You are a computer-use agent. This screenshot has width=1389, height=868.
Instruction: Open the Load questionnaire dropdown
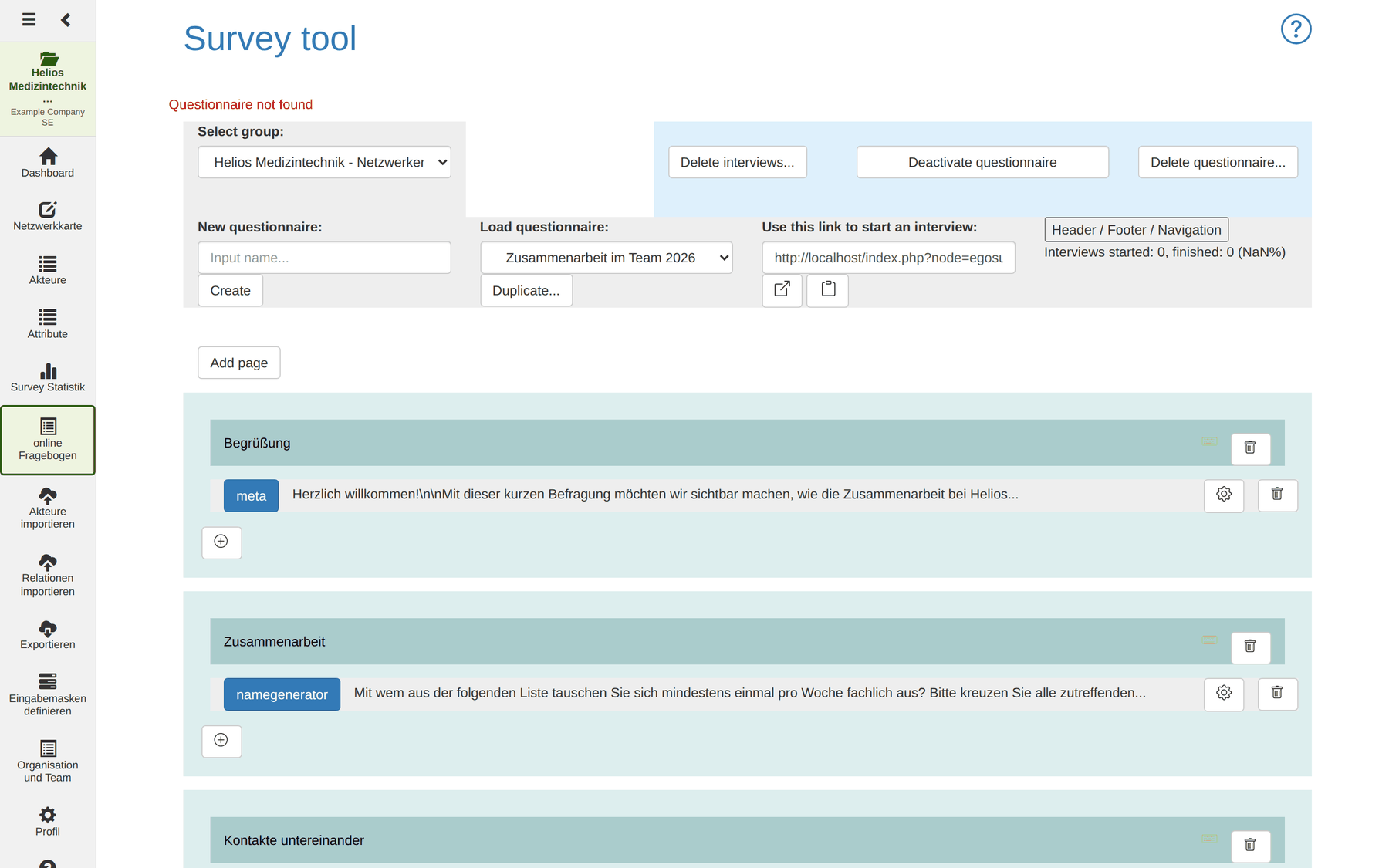click(606, 258)
